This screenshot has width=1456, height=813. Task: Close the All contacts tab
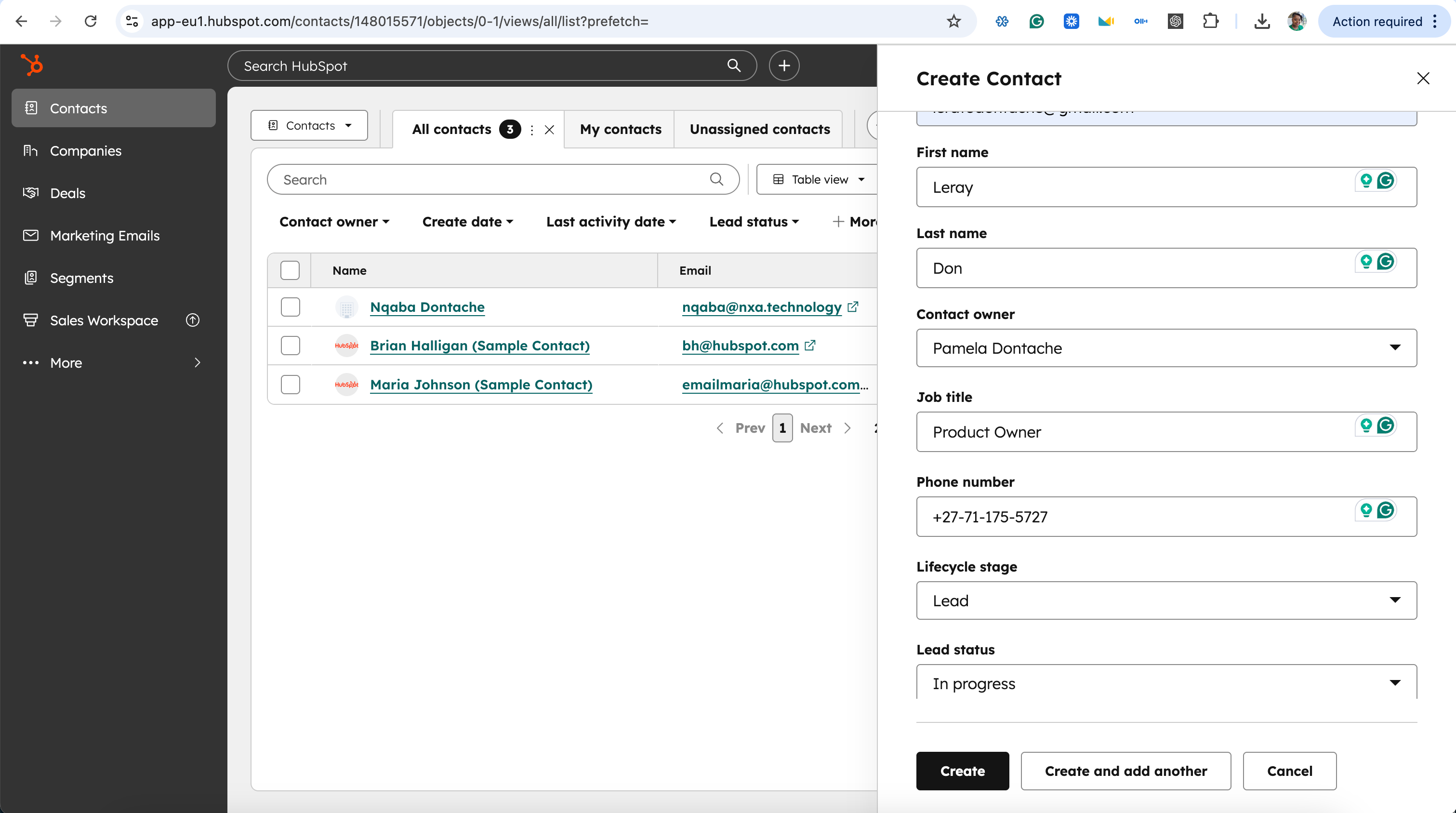pos(549,130)
